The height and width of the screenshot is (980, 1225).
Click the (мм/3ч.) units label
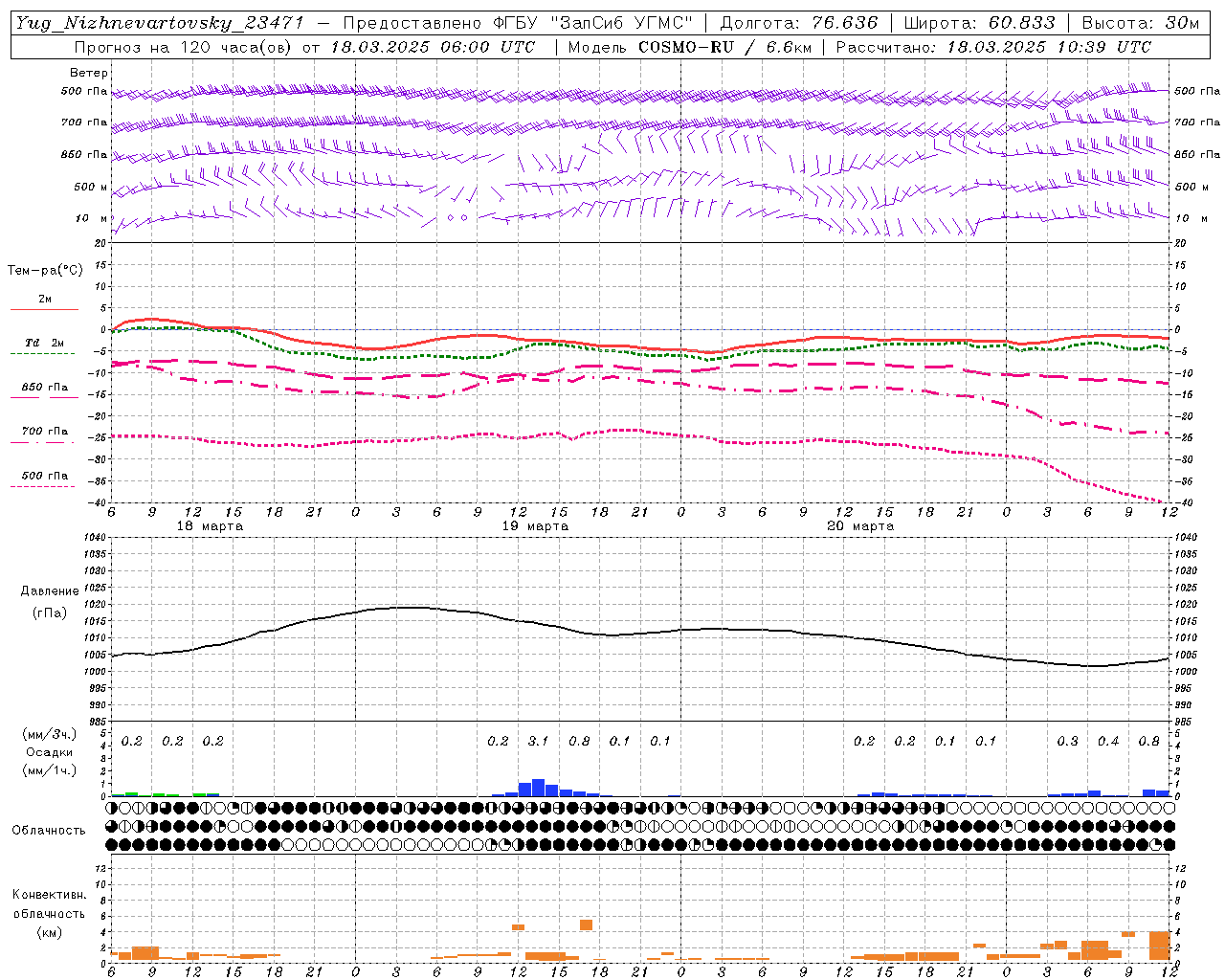coord(49,734)
